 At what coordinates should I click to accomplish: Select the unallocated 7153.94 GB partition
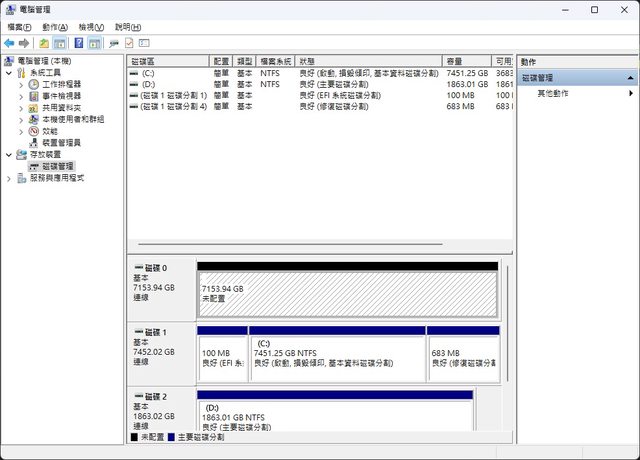point(346,294)
